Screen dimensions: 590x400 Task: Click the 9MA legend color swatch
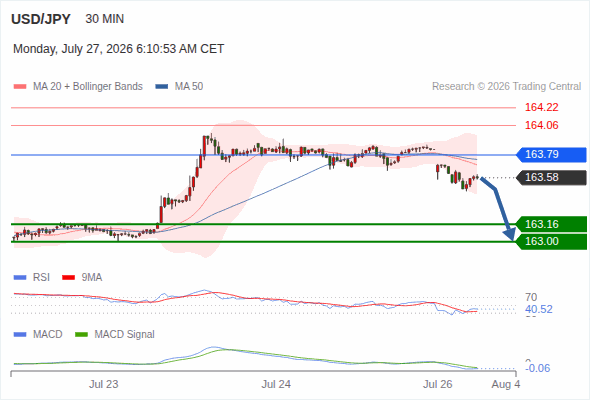coord(68,278)
